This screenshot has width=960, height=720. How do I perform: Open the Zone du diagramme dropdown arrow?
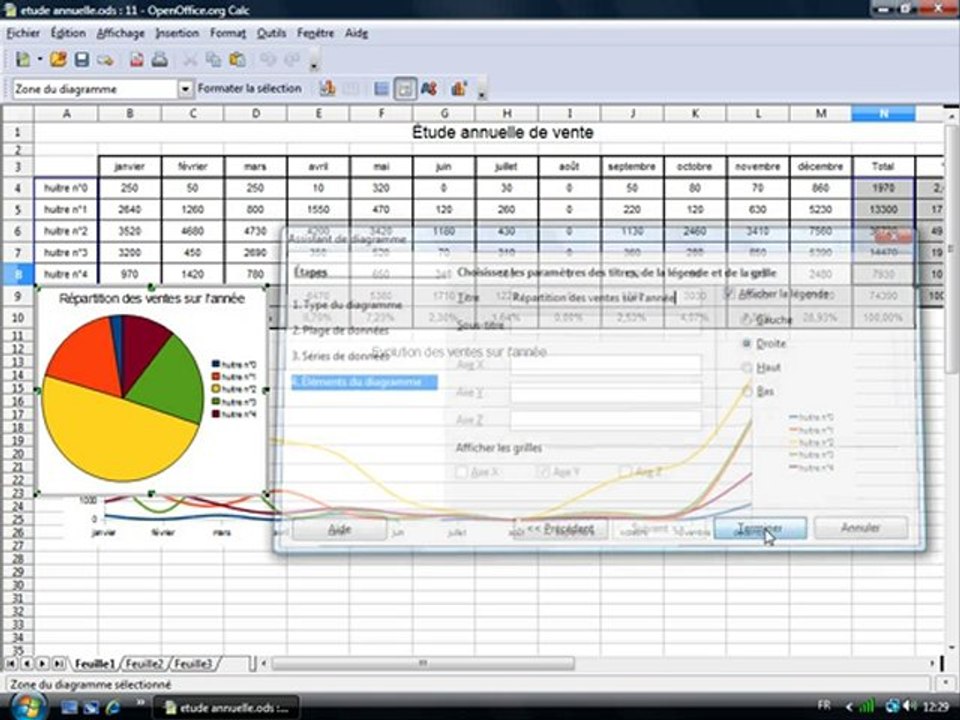click(x=186, y=89)
